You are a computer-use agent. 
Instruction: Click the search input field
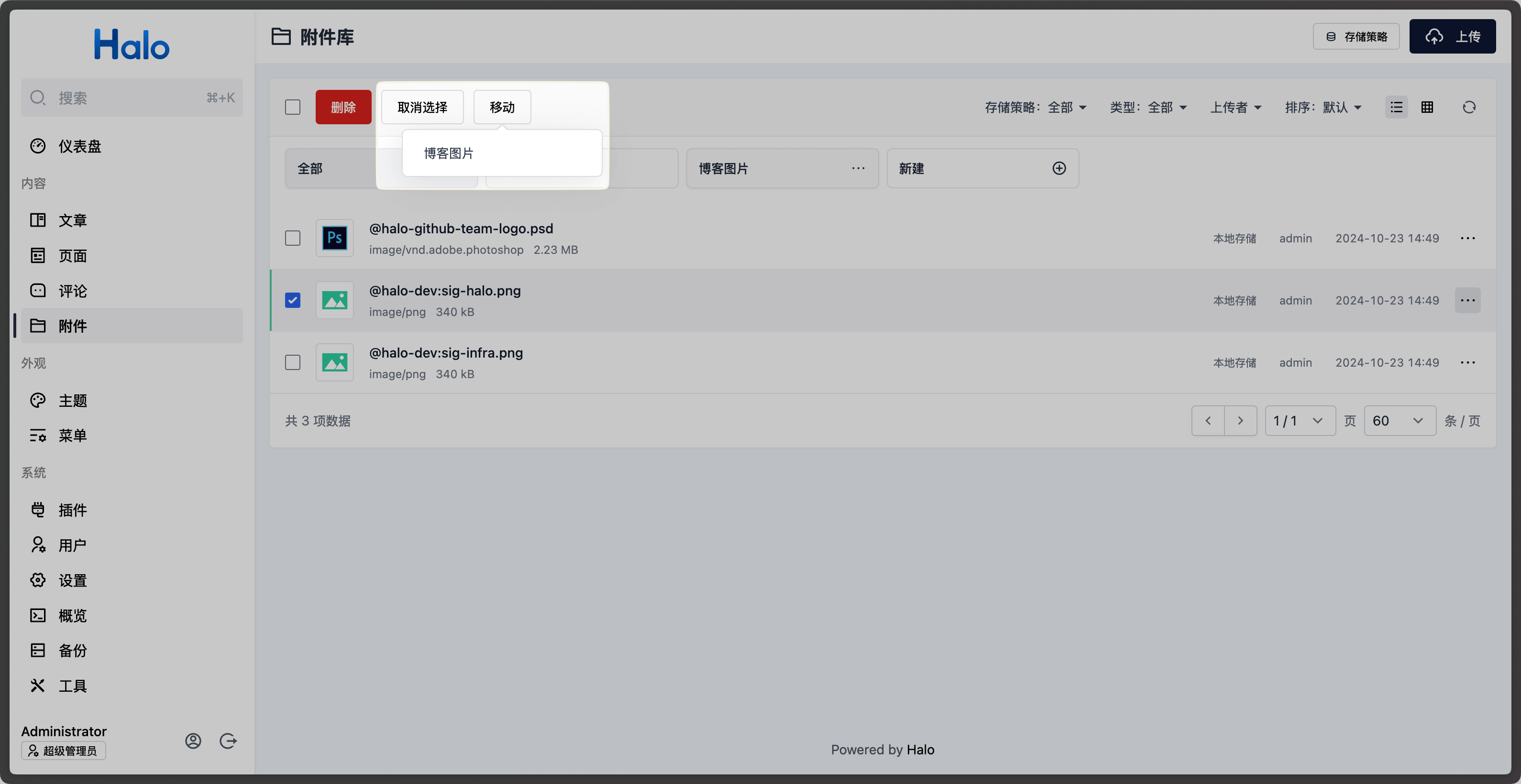coord(131,98)
